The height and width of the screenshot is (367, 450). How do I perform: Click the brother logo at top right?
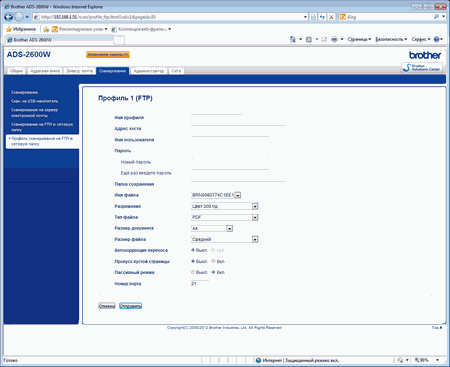[x=425, y=55]
